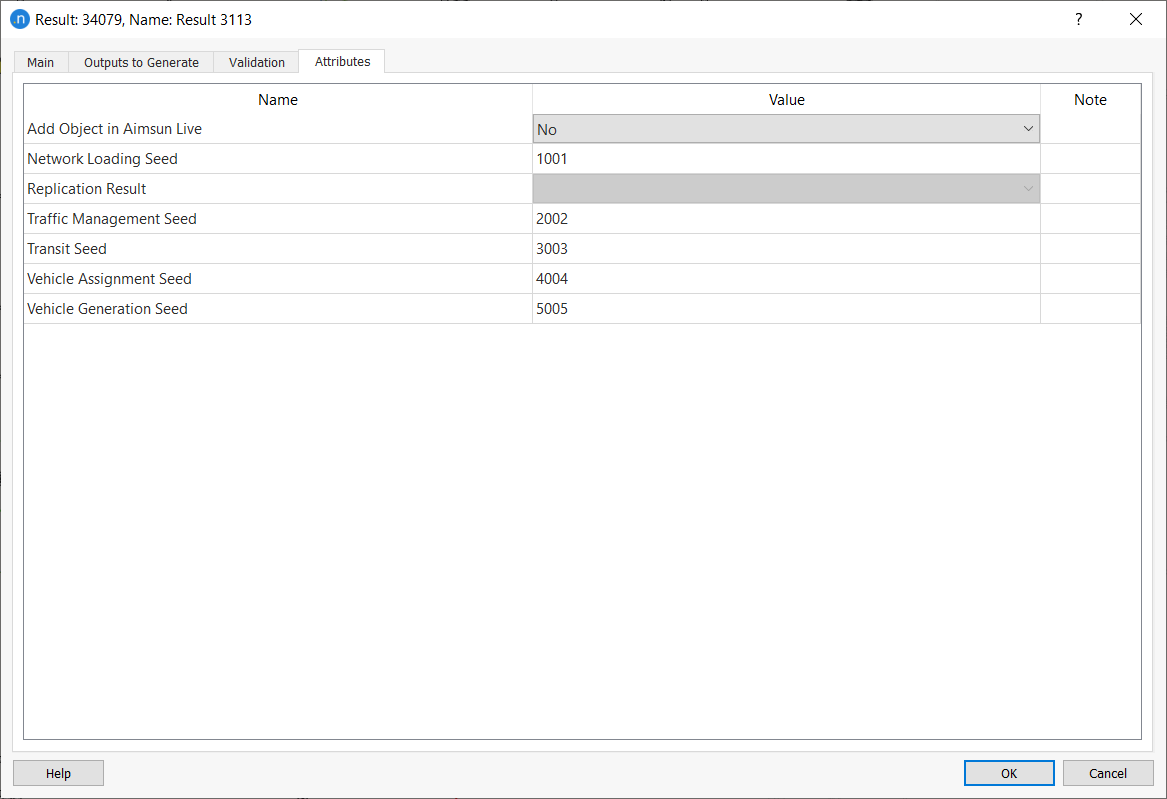Click the Note column header
1167x799 pixels.
pyautogui.click(x=1090, y=100)
